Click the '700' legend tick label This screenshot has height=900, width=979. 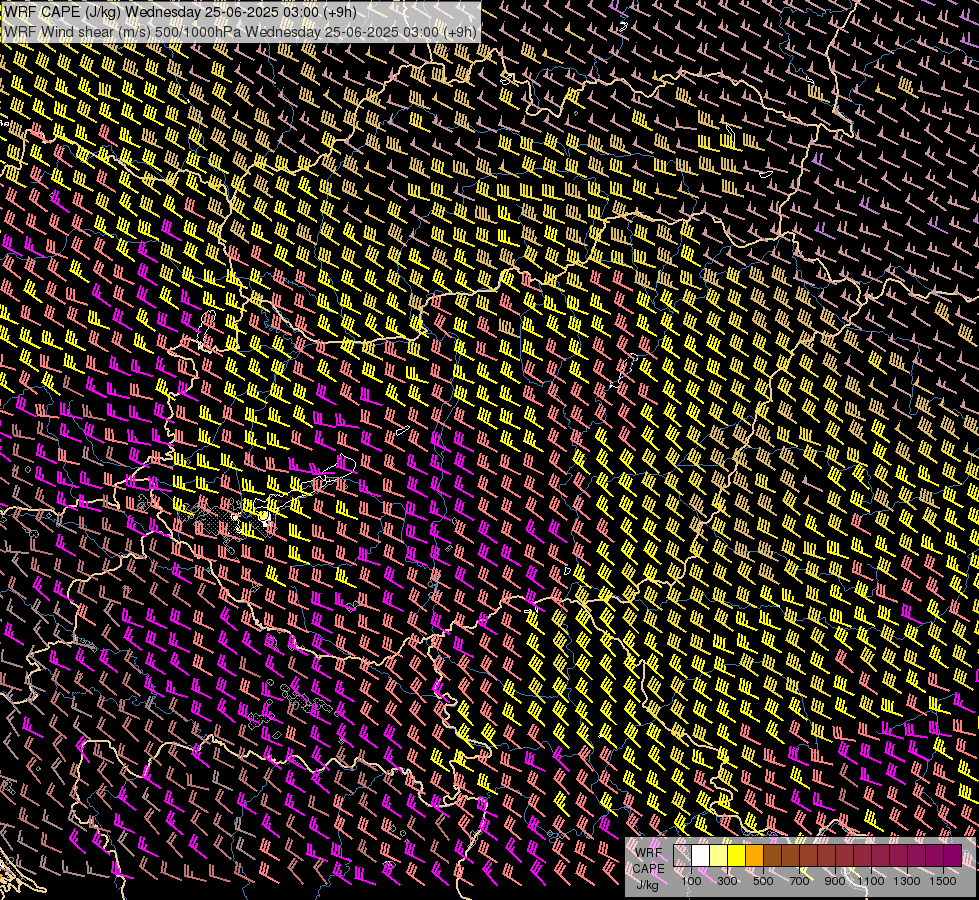(x=799, y=881)
